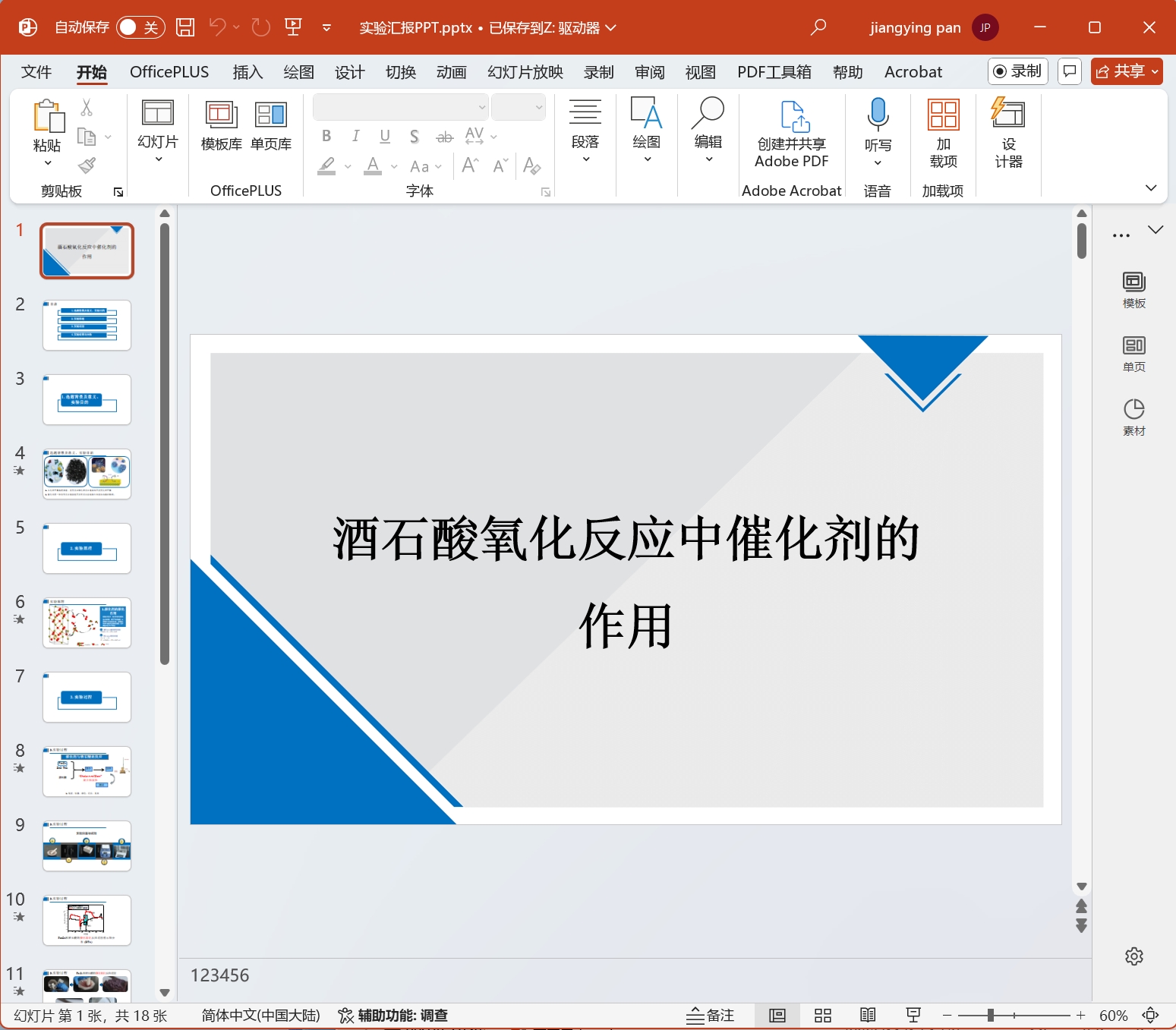Toggle bold formatting
1176x1030 pixels.
tap(326, 137)
